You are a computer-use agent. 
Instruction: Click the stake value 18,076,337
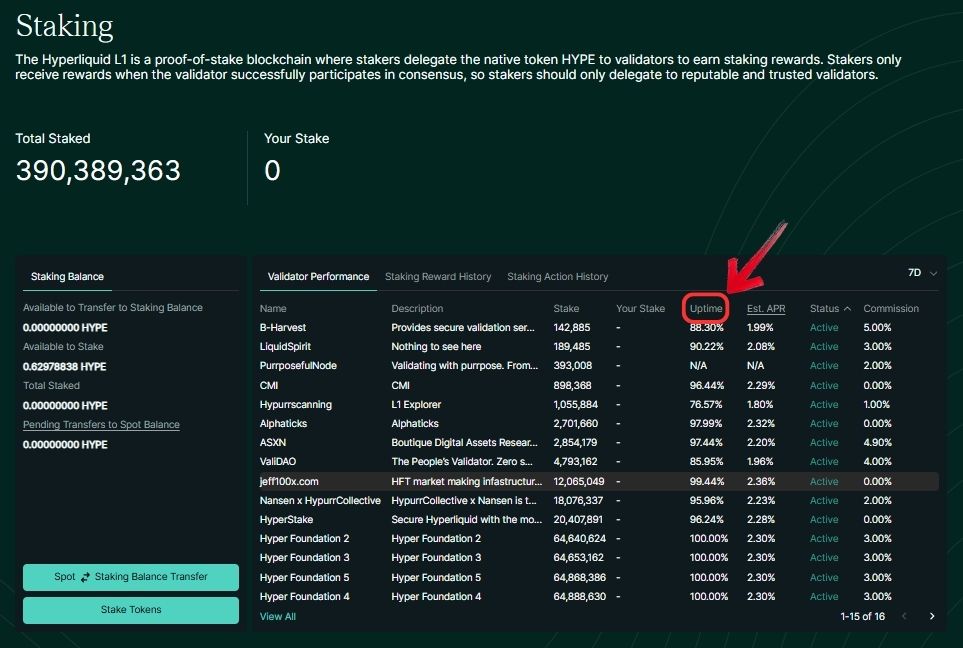pyautogui.click(x=579, y=501)
